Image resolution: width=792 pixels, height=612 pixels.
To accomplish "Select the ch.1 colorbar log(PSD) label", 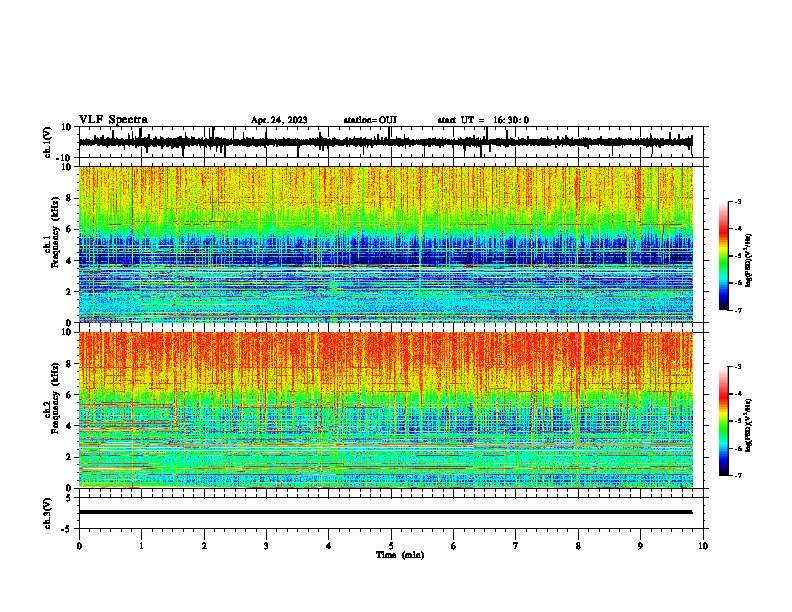I will tap(749, 261).
